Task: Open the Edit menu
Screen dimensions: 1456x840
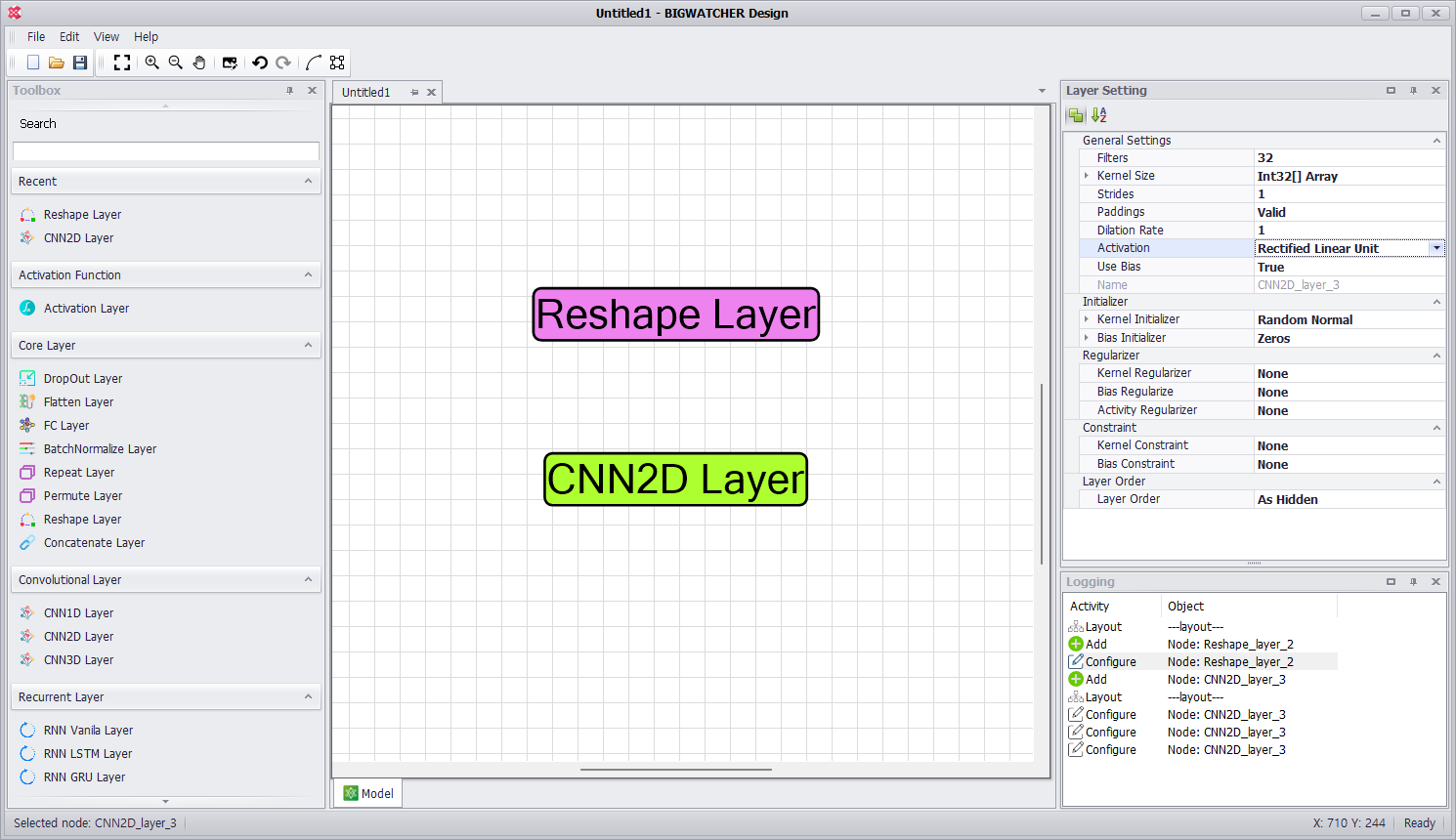Action: pos(69,37)
